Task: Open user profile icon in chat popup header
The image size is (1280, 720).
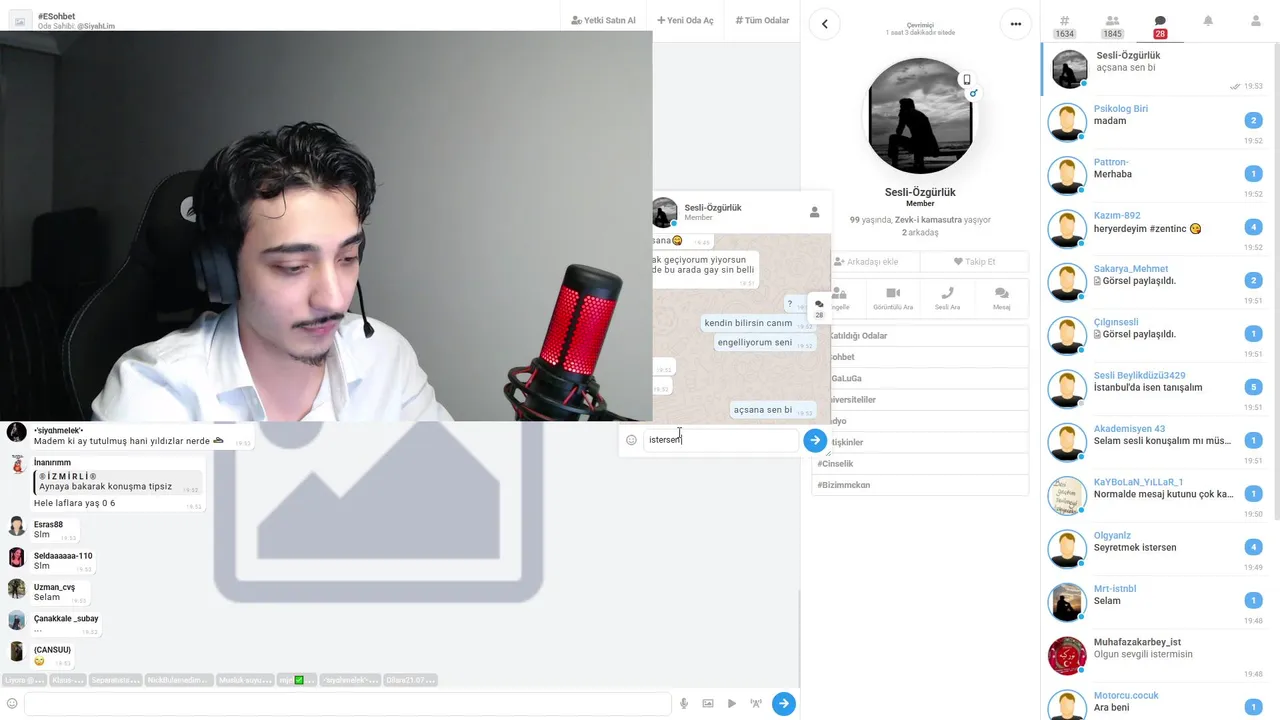Action: point(815,212)
